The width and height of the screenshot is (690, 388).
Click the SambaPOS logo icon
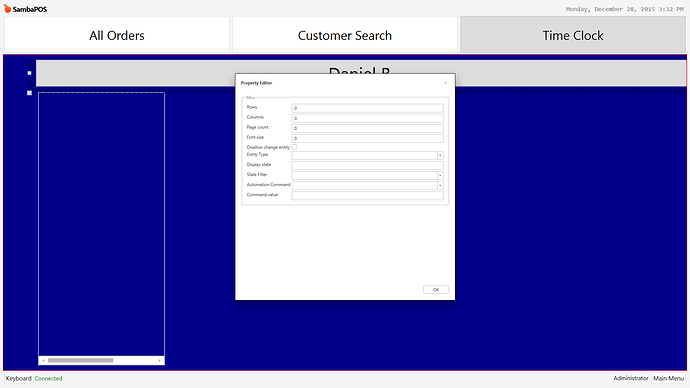click(7, 8)
